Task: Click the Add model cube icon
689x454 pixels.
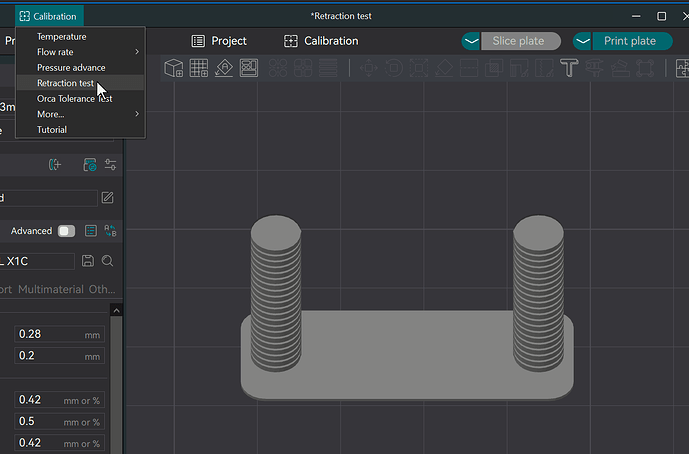Action: pyautogui.click(x=174, y=68)
